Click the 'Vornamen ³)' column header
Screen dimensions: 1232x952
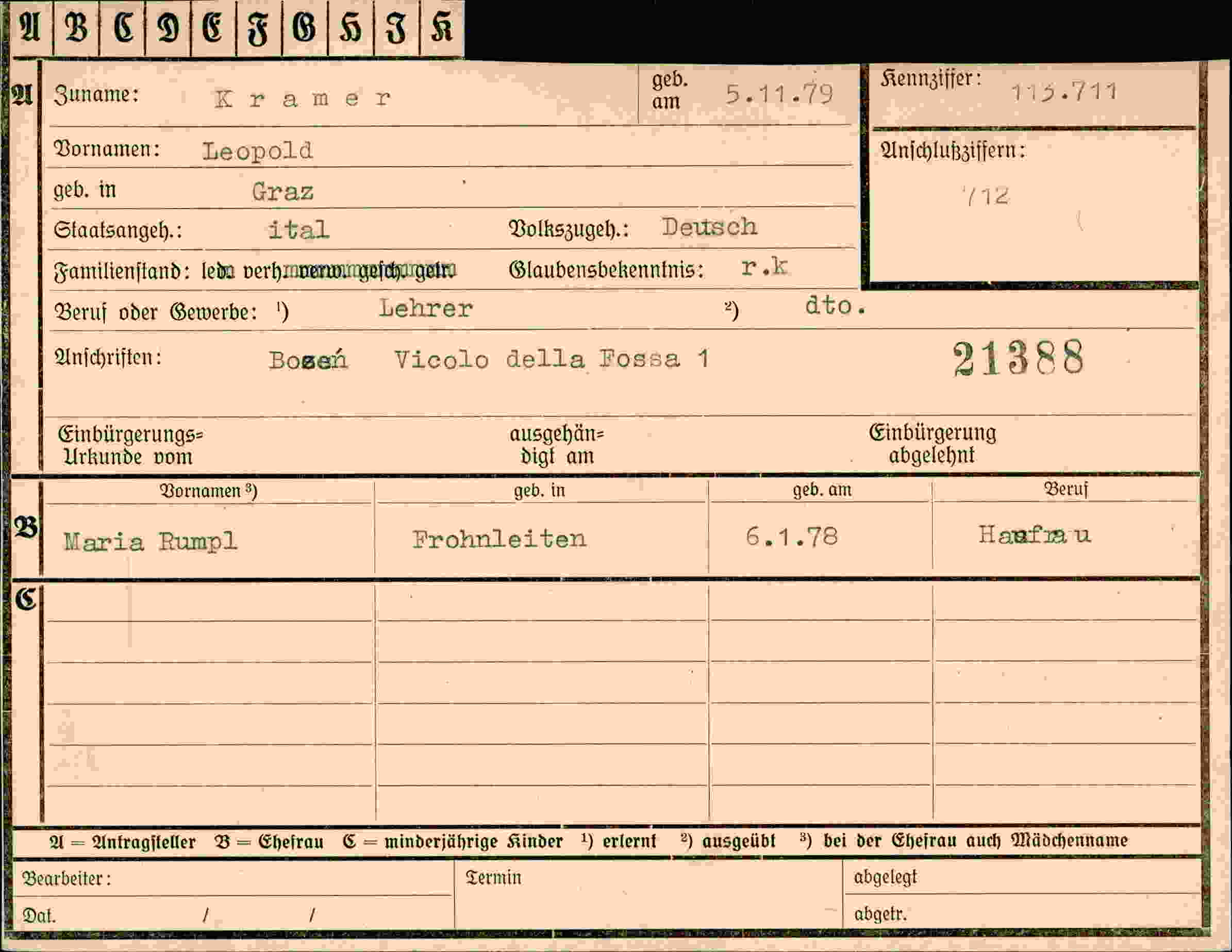[208, 491]
